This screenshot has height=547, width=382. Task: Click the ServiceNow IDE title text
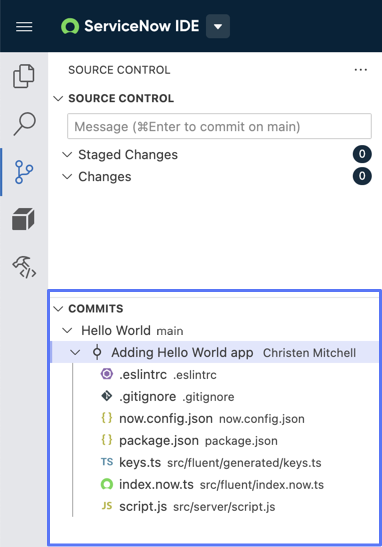pyautogui.click(x=142, y=26)
